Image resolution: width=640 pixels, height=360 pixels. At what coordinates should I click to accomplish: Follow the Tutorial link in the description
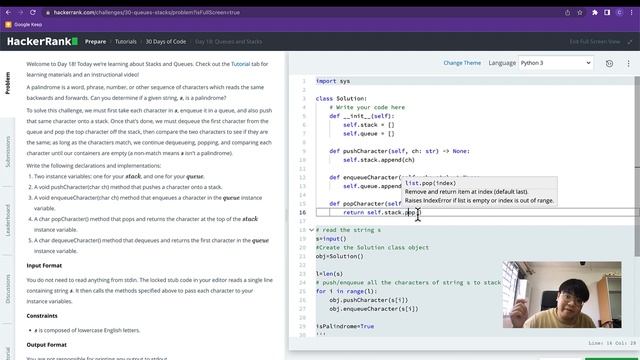point(240,64)
